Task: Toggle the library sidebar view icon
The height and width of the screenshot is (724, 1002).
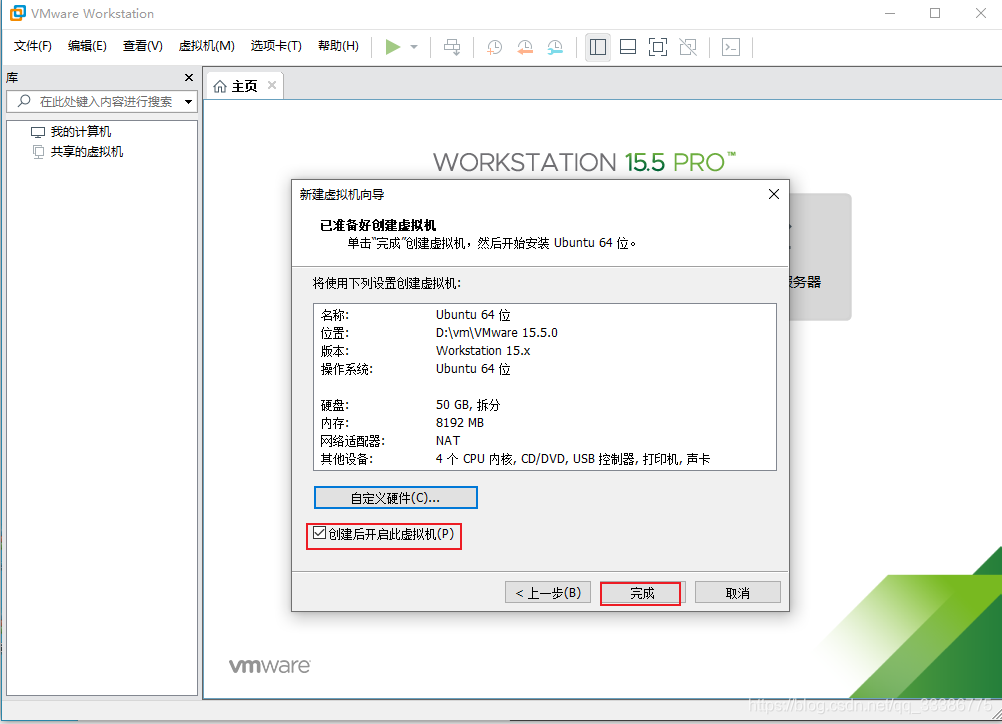Action: 597,47
